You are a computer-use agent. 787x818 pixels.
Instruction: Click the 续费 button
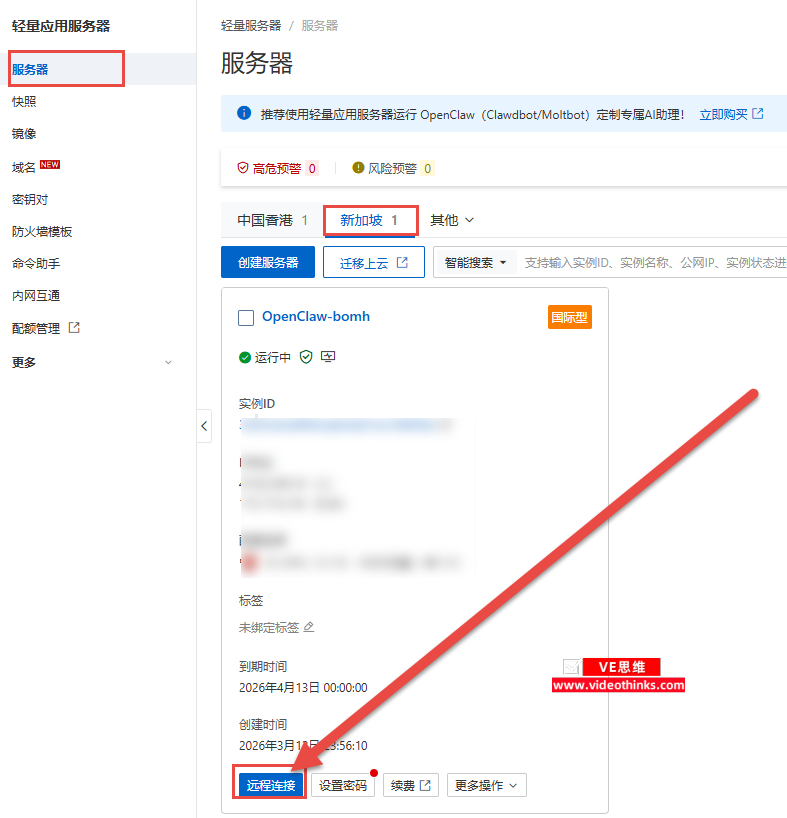411,785
